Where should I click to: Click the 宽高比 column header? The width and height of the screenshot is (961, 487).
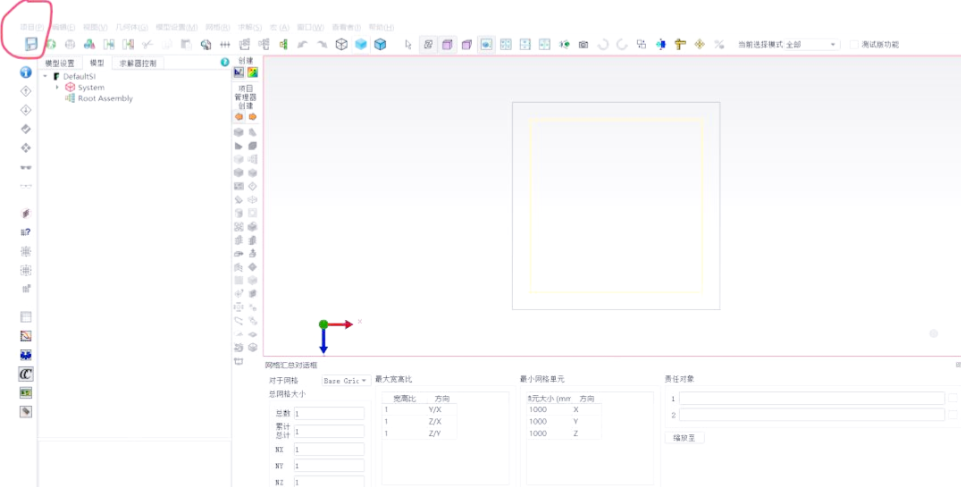405,399
